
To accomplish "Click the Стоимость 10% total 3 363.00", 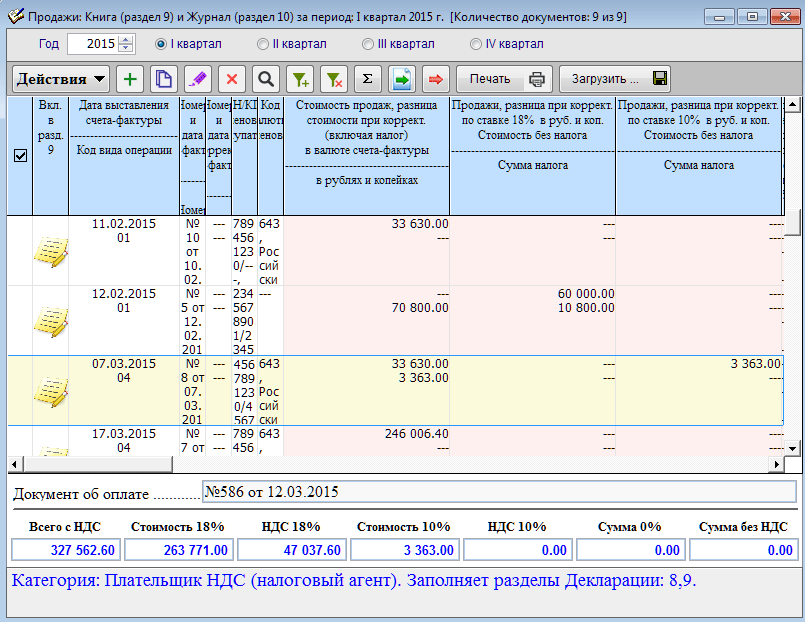I will [x=405, y=550].
